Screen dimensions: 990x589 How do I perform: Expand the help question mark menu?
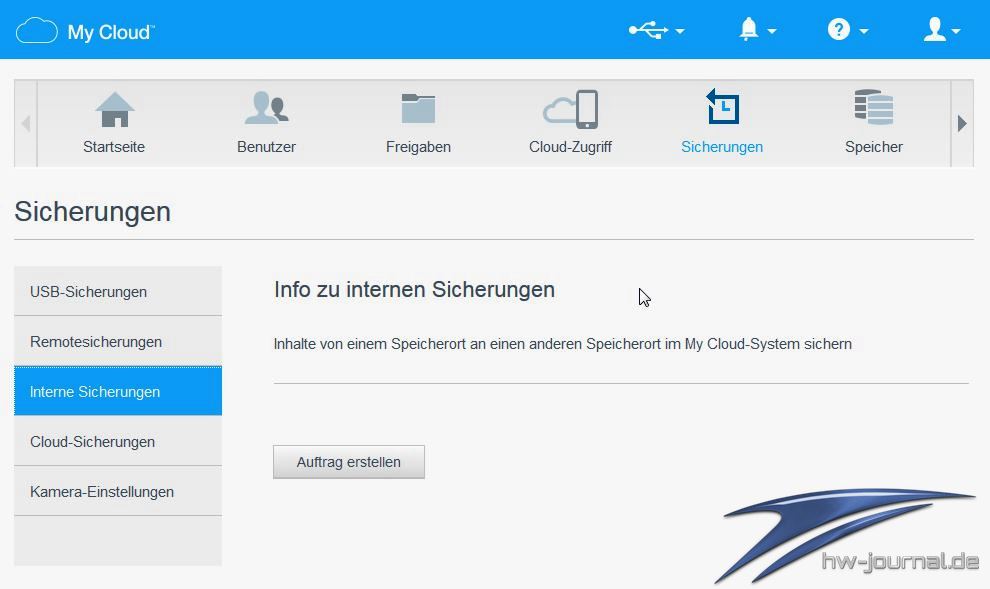pyautogui.click(x=846, y=31)
